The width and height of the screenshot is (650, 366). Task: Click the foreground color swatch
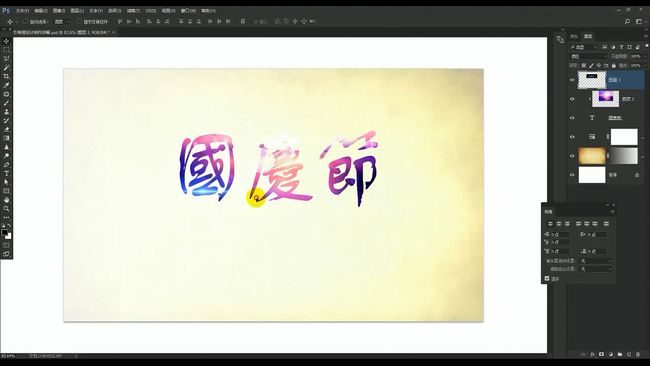click(5, 233)
